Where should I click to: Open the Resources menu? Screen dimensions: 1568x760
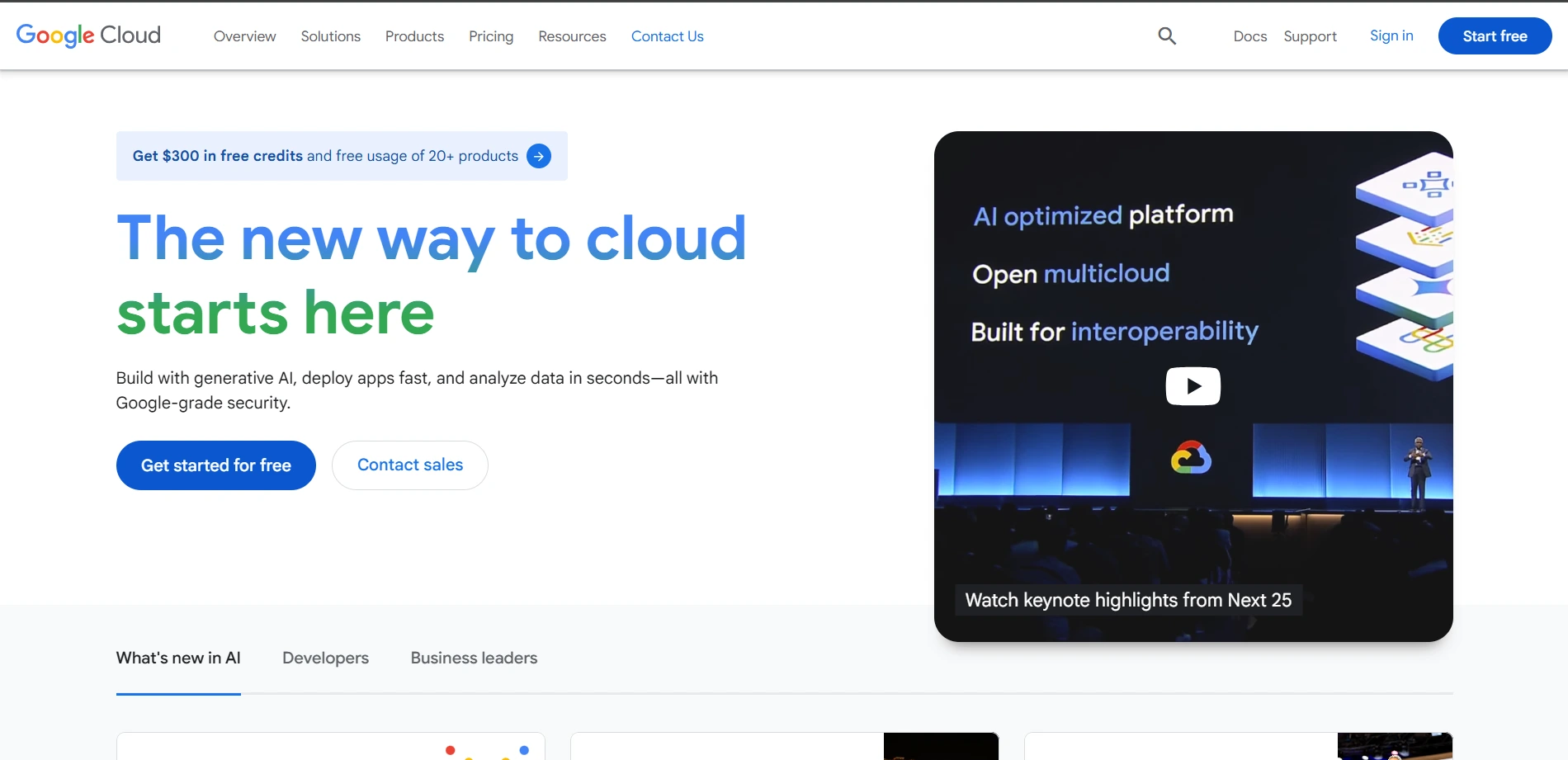tap(572, 36)
